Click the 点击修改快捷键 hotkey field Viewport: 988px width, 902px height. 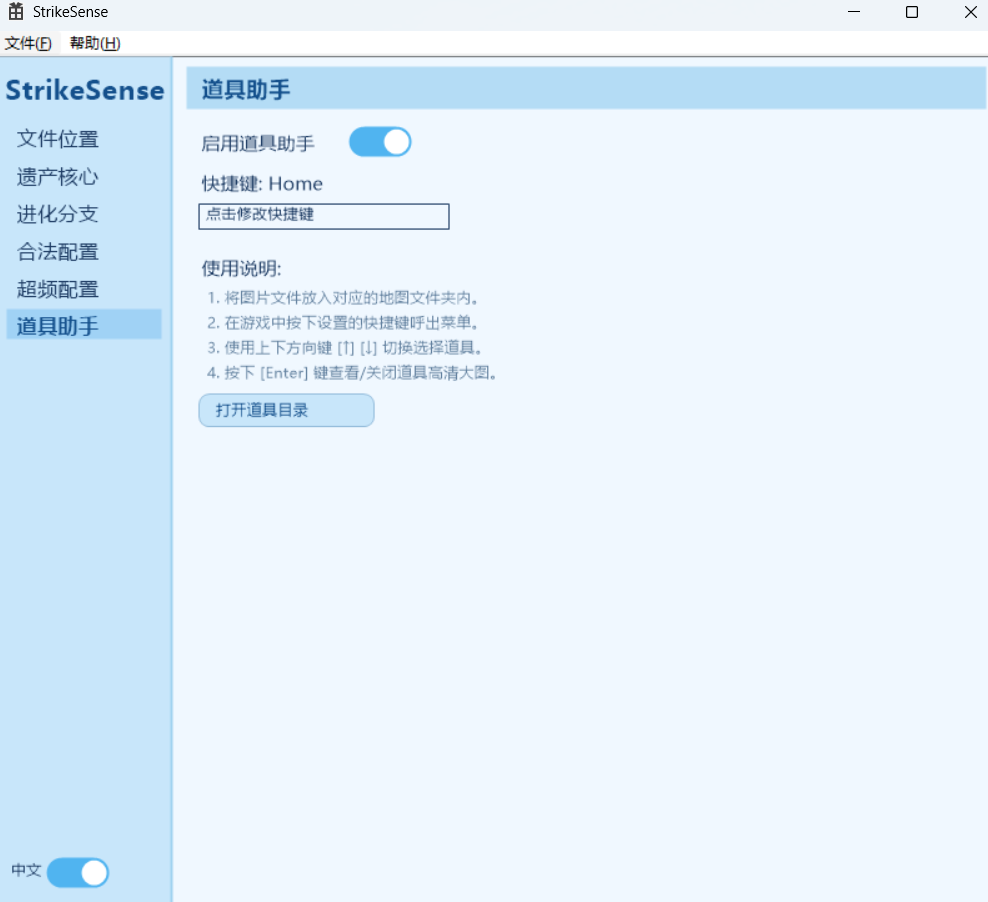click(324, 216)
